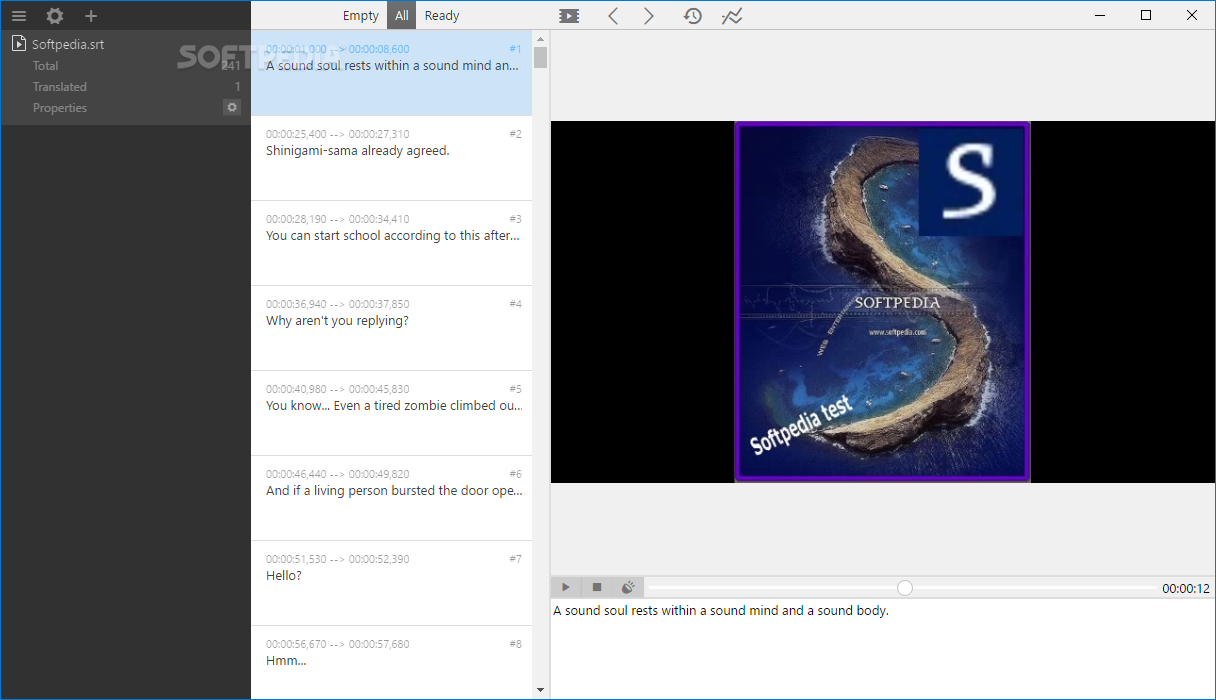The width and height of the screenshot is (1216, 700).
Task: Add a new file with plus icon
Action: (91, 16)
